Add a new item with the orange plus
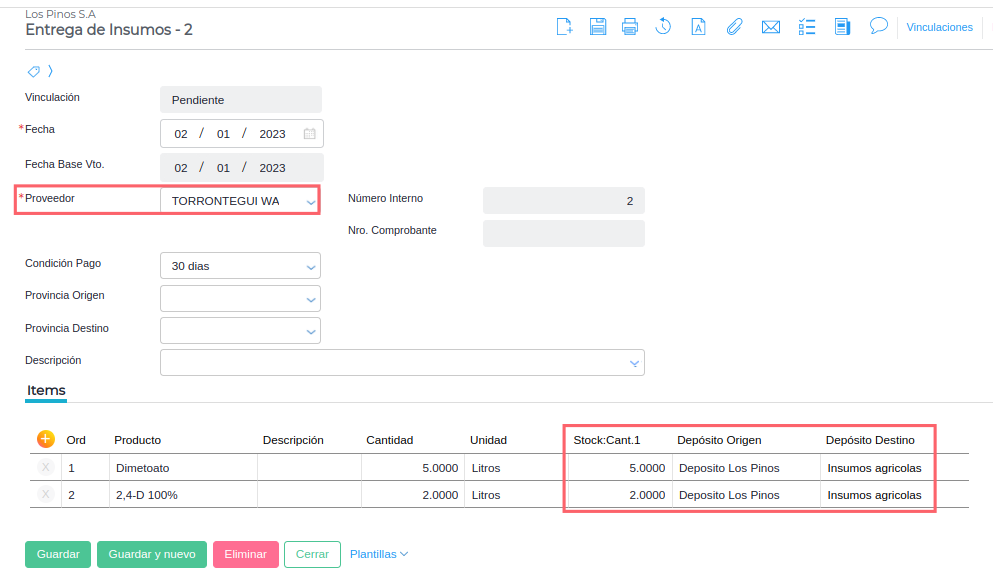 point(45,439)
